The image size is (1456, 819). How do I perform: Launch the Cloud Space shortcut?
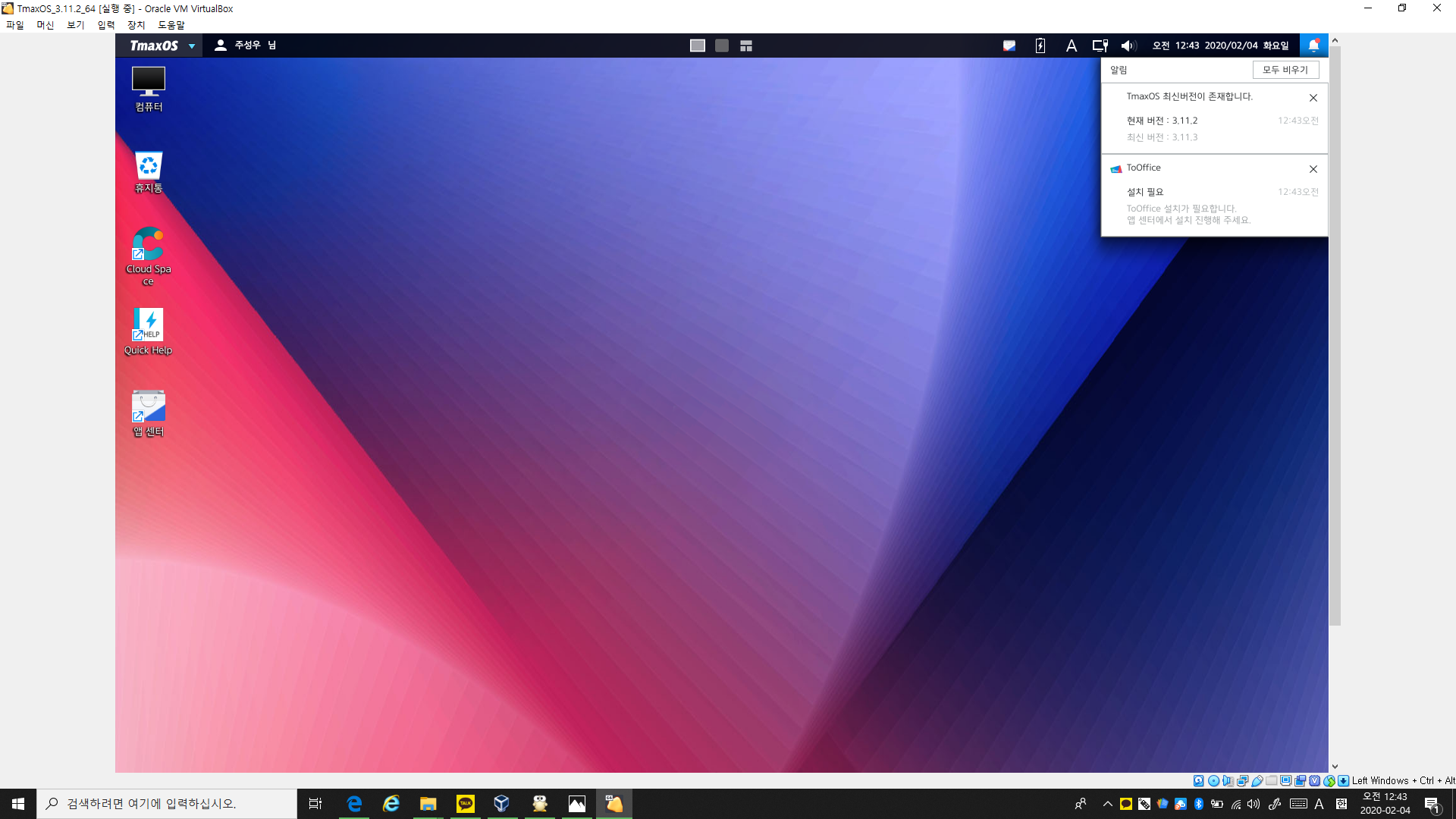pos(149,256)
